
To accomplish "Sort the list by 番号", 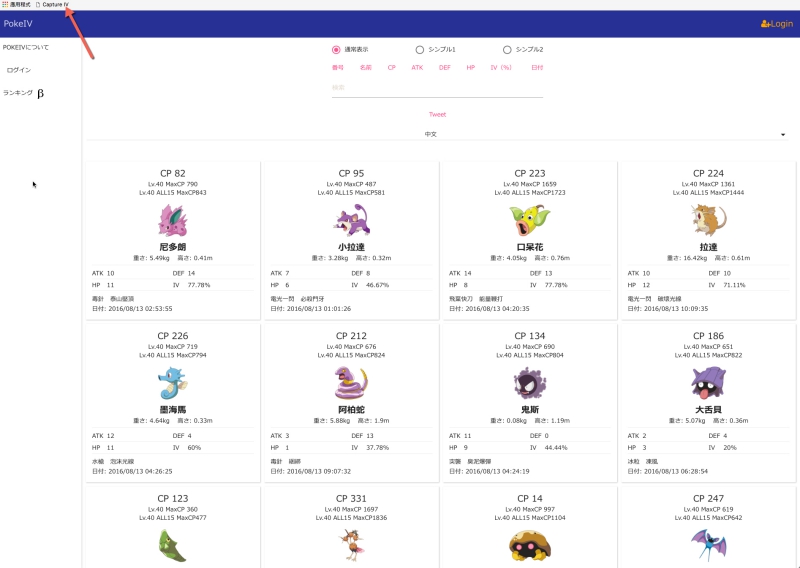I will pos(338,67).
